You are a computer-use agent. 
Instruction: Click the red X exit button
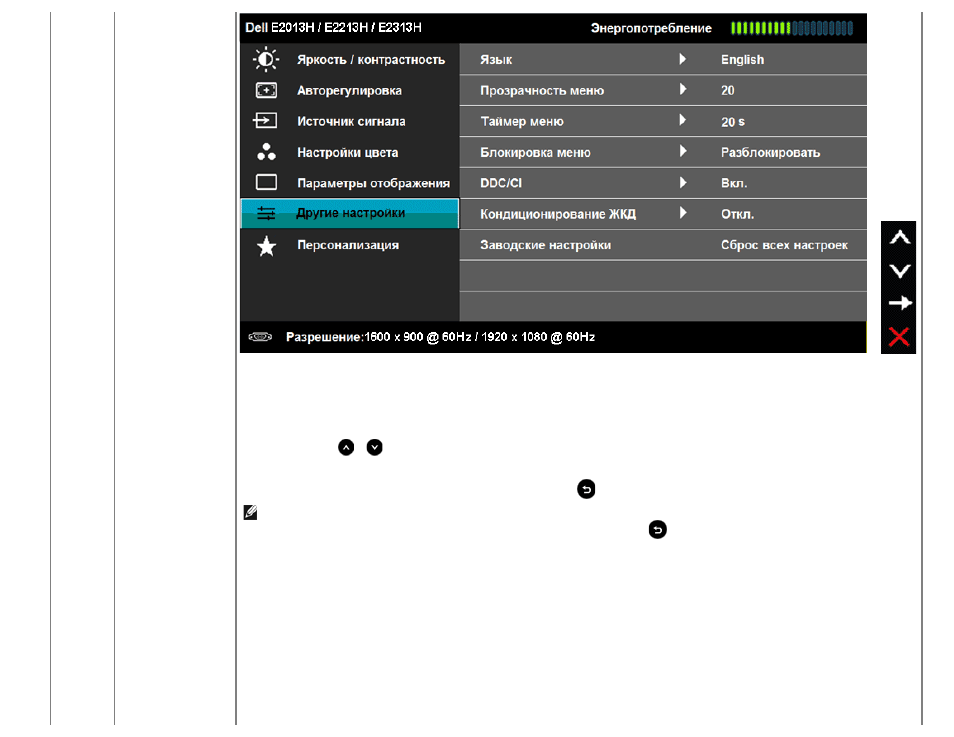point(899,337)
